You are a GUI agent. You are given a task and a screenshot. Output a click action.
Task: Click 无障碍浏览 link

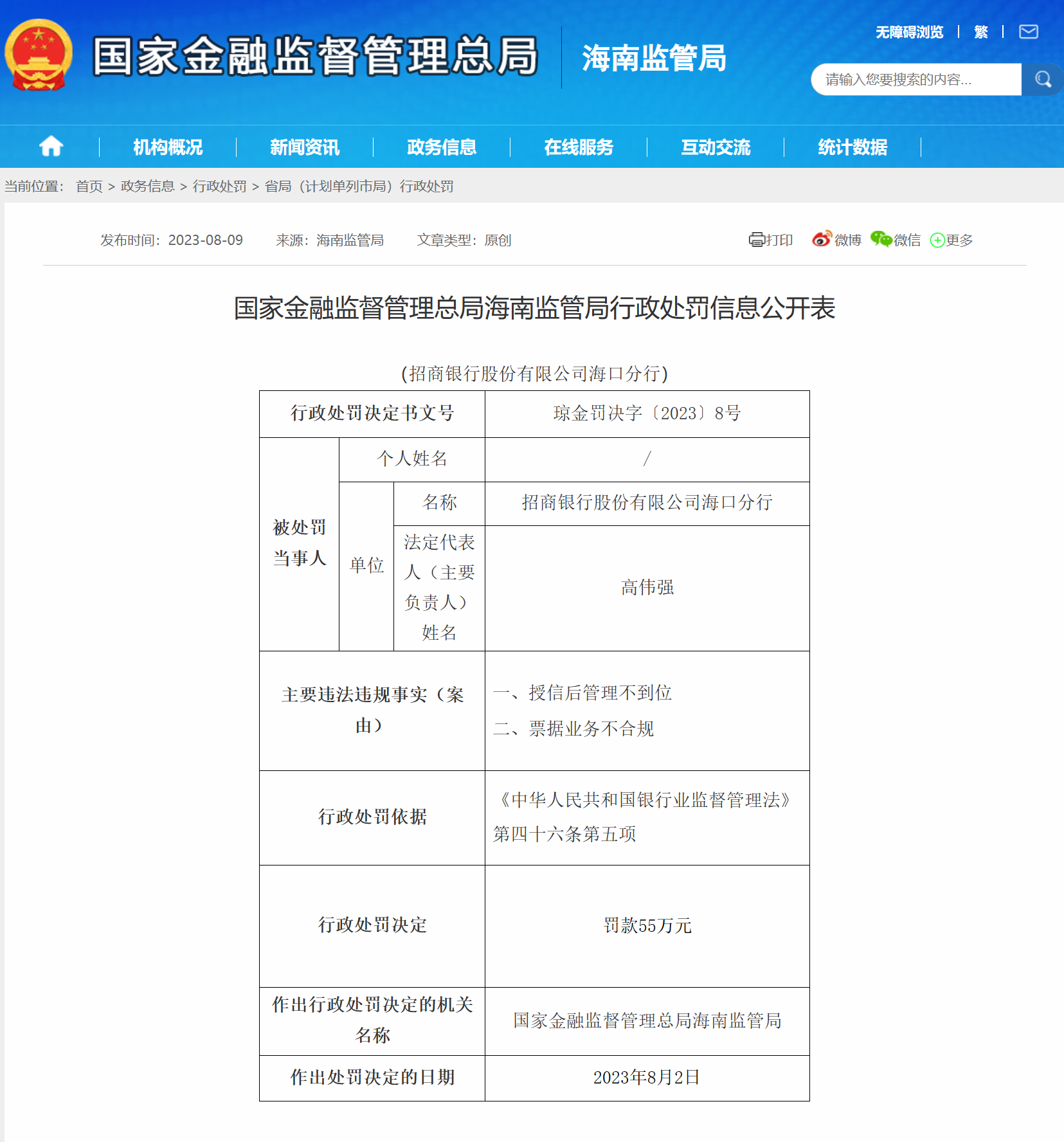[909, 32]
